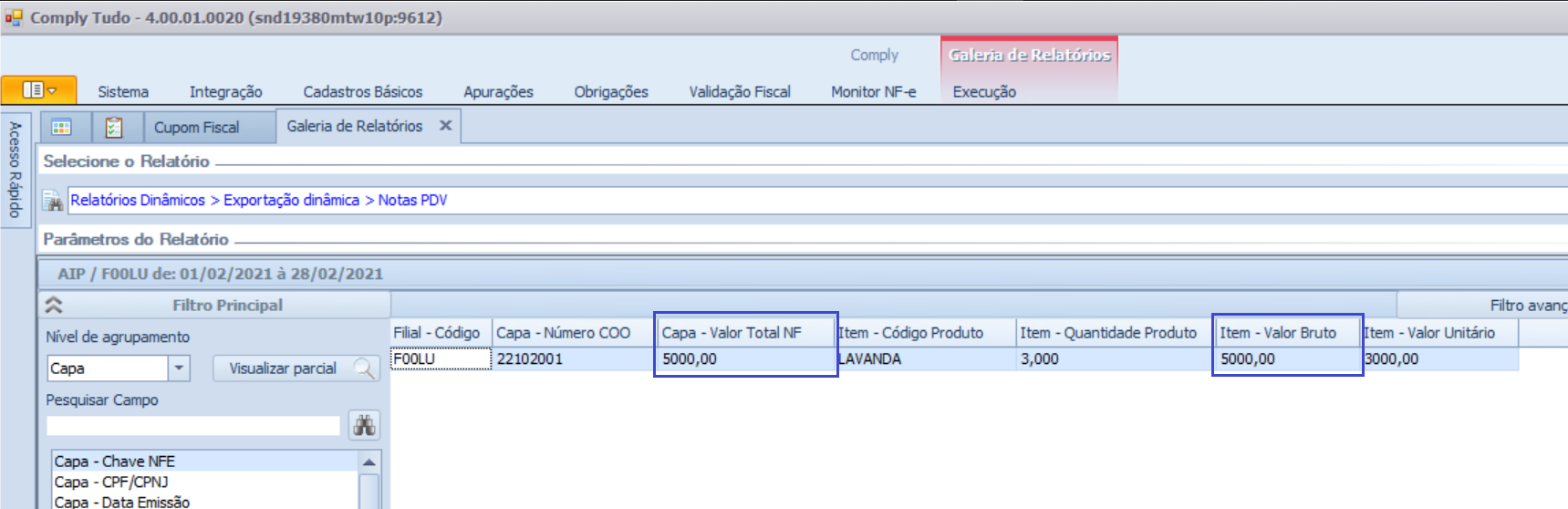Select the Galeria de Relatórios ribbon tab
Viewport: 1568px width, 509px height.
coord(1029,55)
